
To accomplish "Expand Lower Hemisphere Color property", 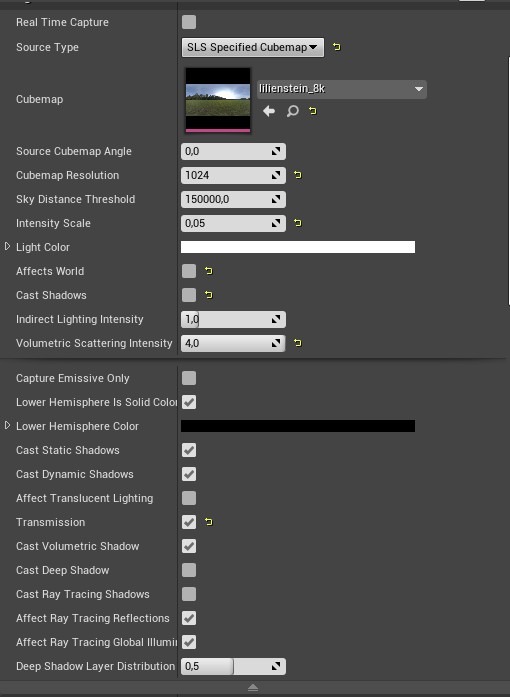I will [x=7, y=425].
